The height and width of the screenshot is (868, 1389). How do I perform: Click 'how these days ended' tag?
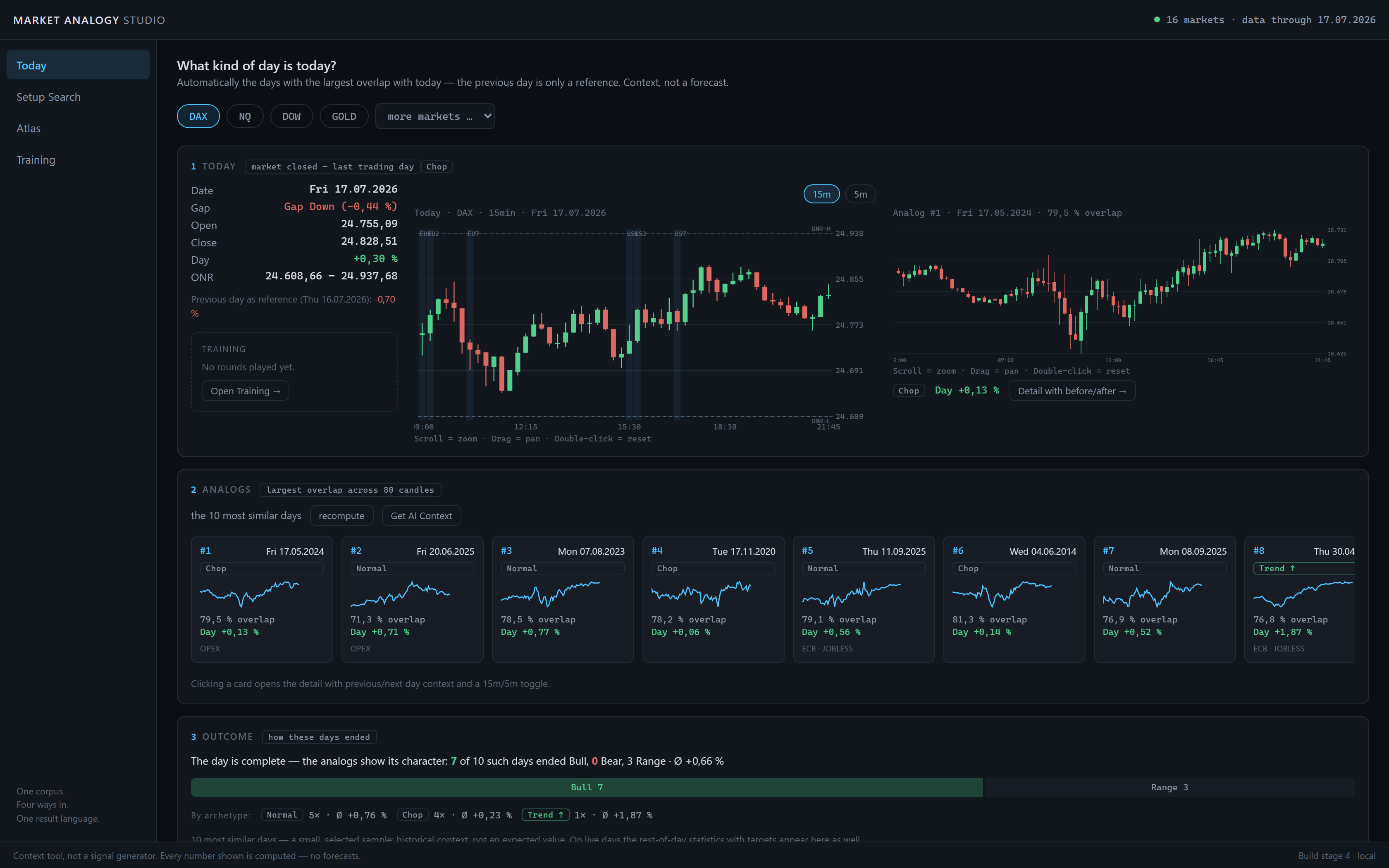tap(319, 737)
